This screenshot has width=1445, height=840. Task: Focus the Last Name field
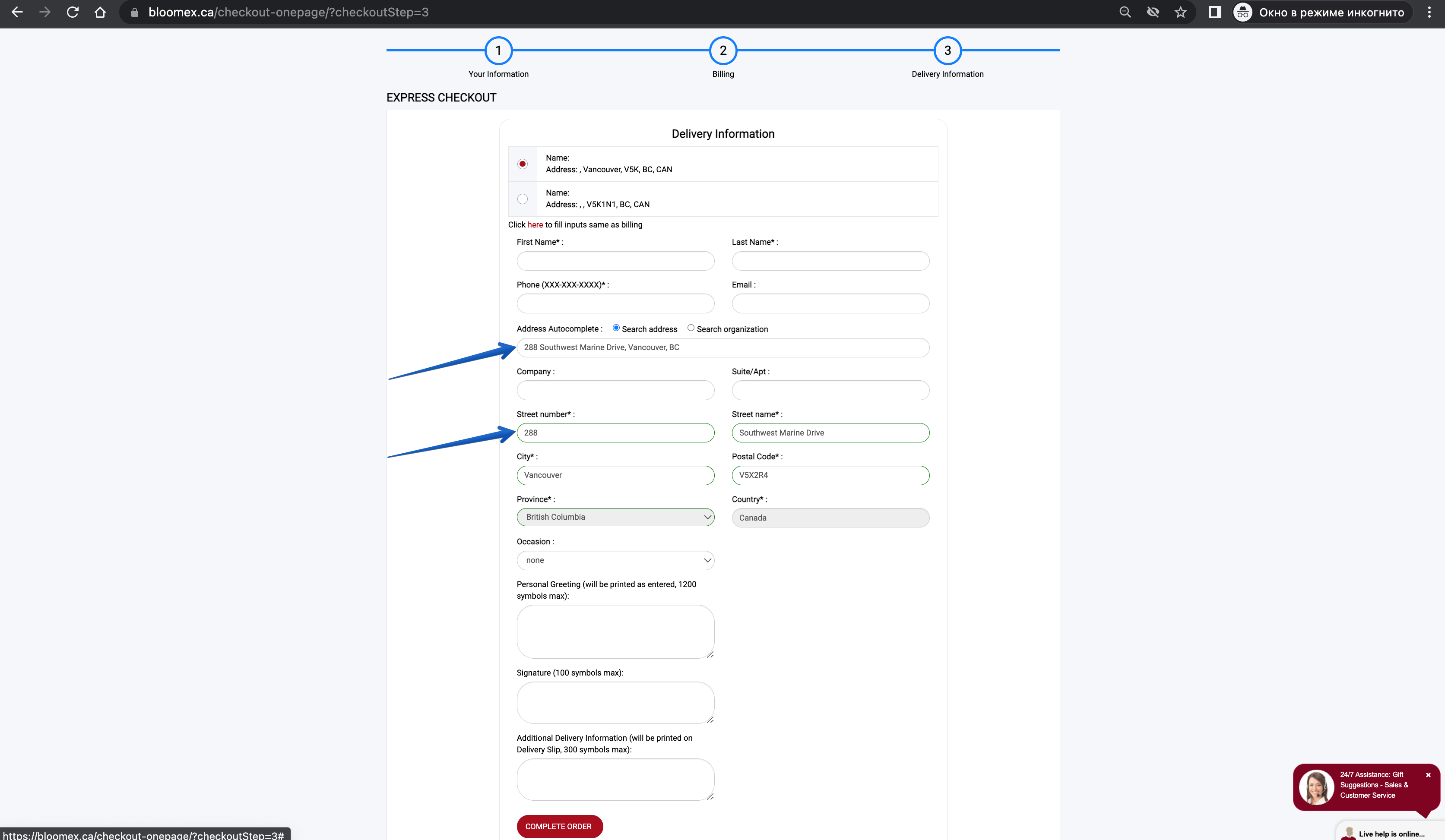click(830, 261)
